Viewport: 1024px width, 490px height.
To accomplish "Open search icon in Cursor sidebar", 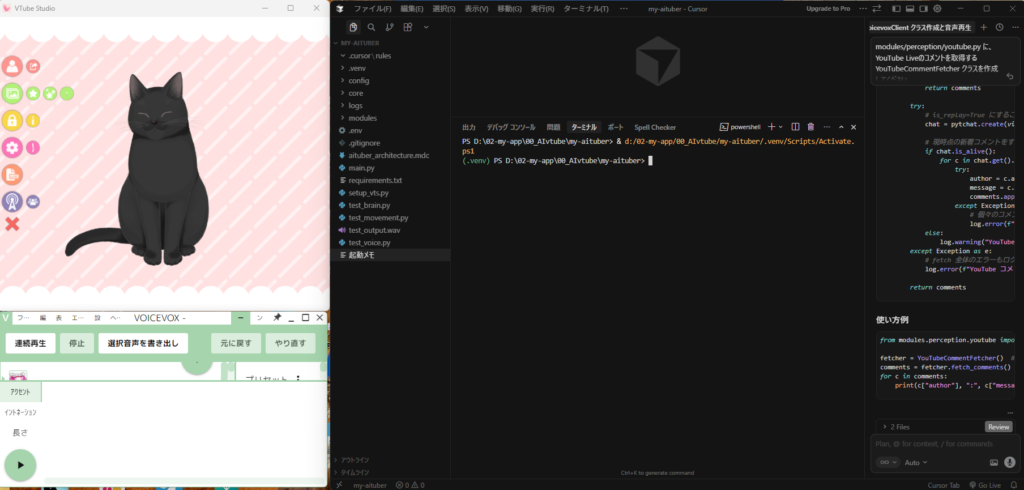I will tap(371, 28).
